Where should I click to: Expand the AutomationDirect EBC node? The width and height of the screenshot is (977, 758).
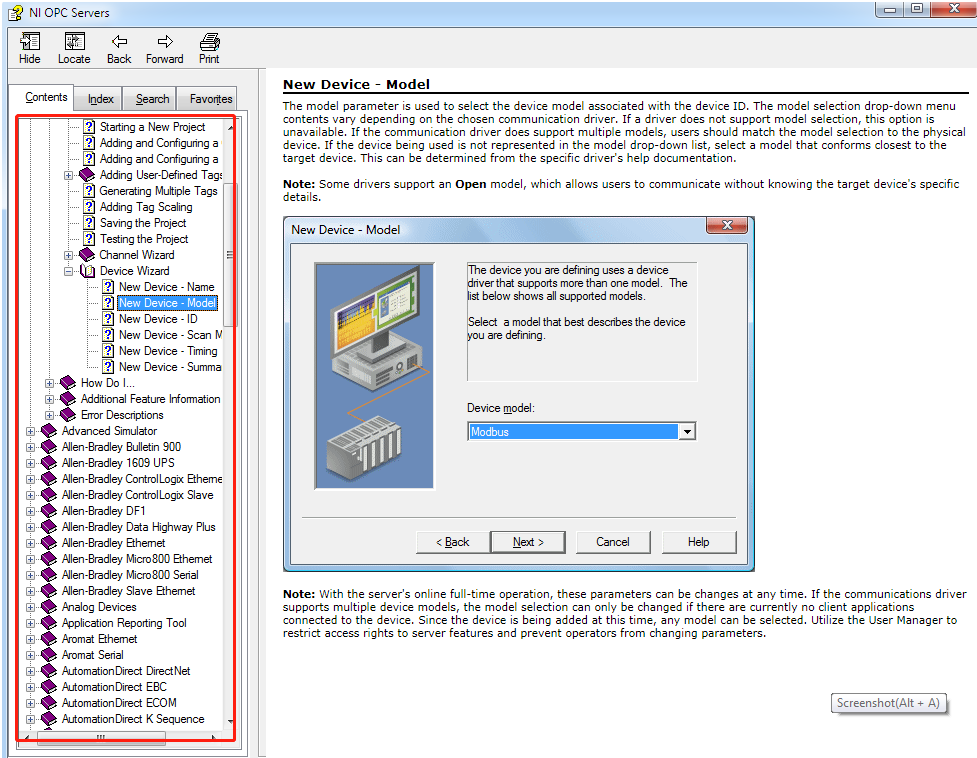30,688
